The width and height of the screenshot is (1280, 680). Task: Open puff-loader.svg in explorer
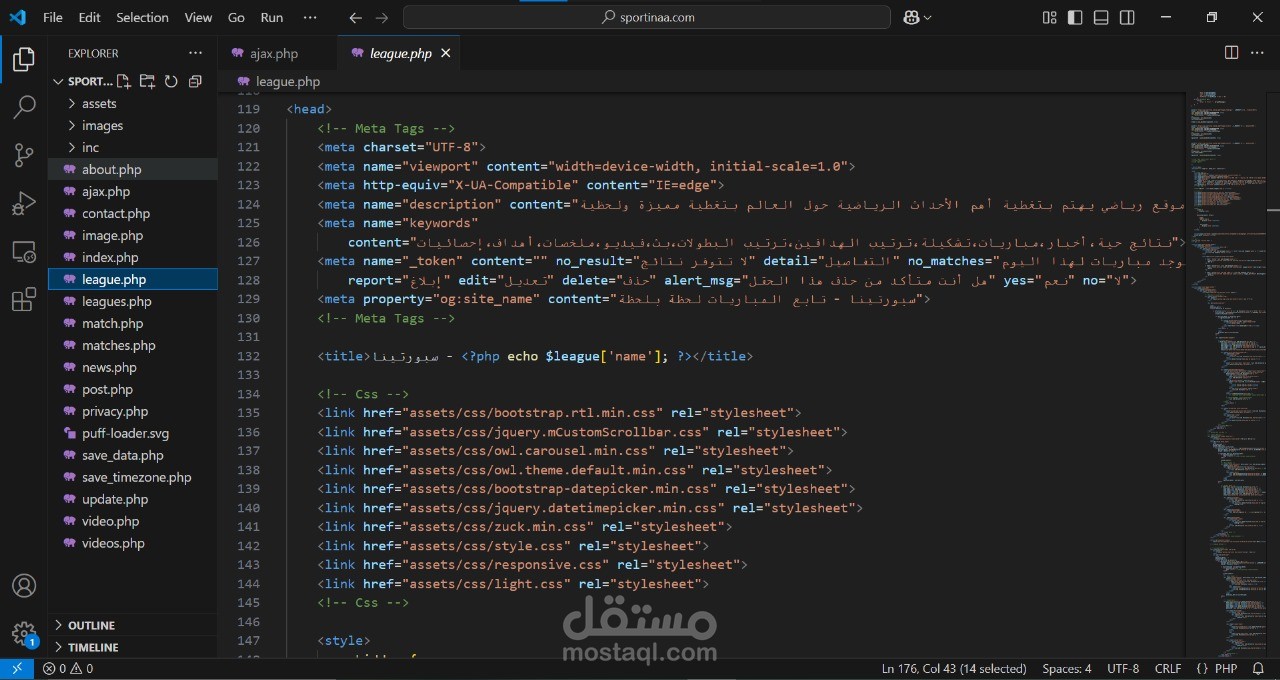(x=133, y=433)
